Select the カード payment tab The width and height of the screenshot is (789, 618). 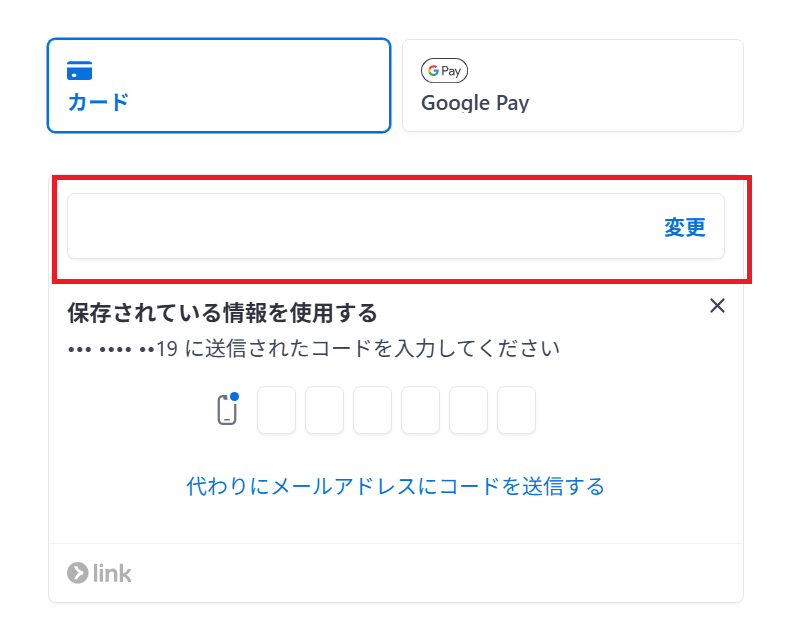(x=219, y=86)
